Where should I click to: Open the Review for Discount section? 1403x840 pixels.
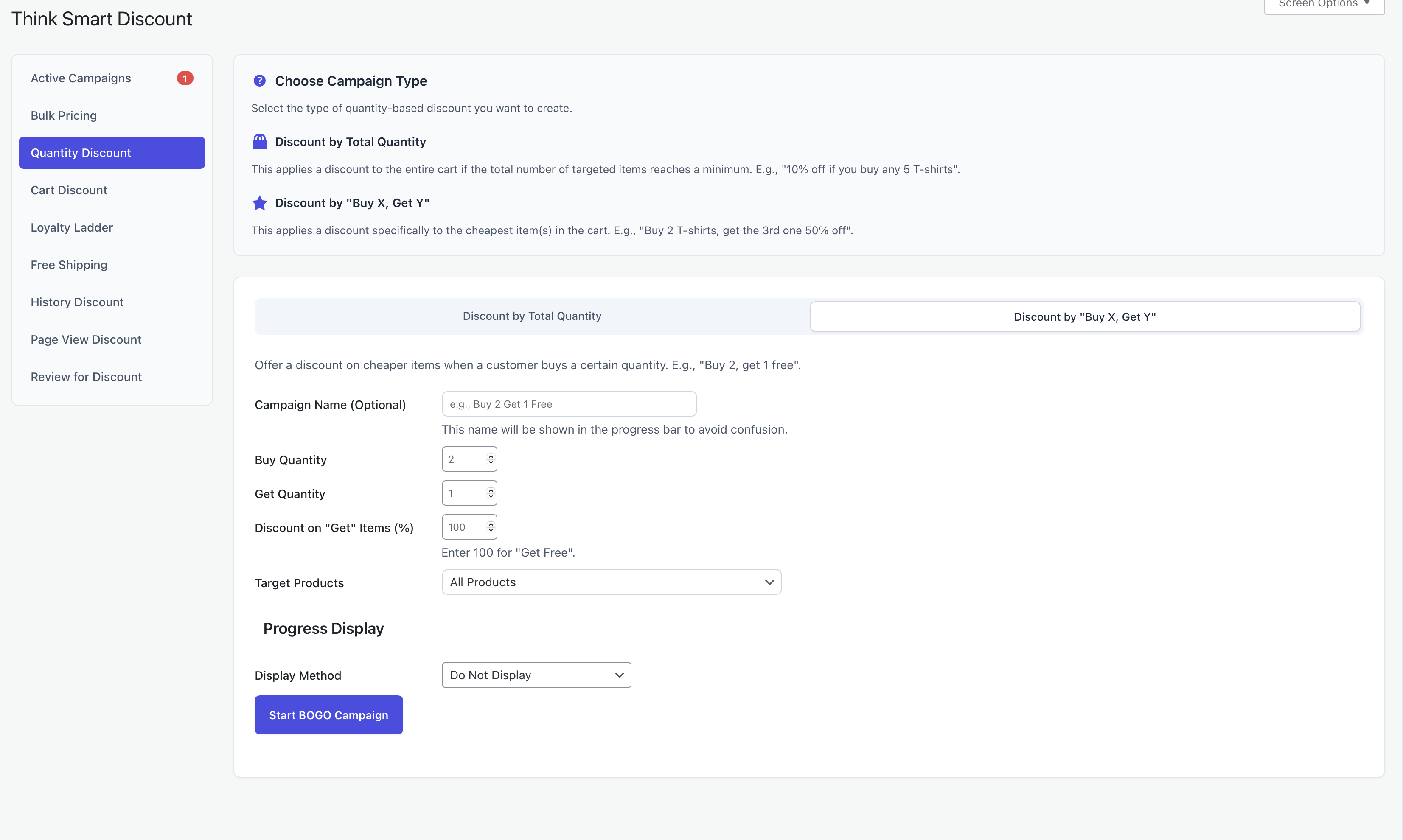86,376
